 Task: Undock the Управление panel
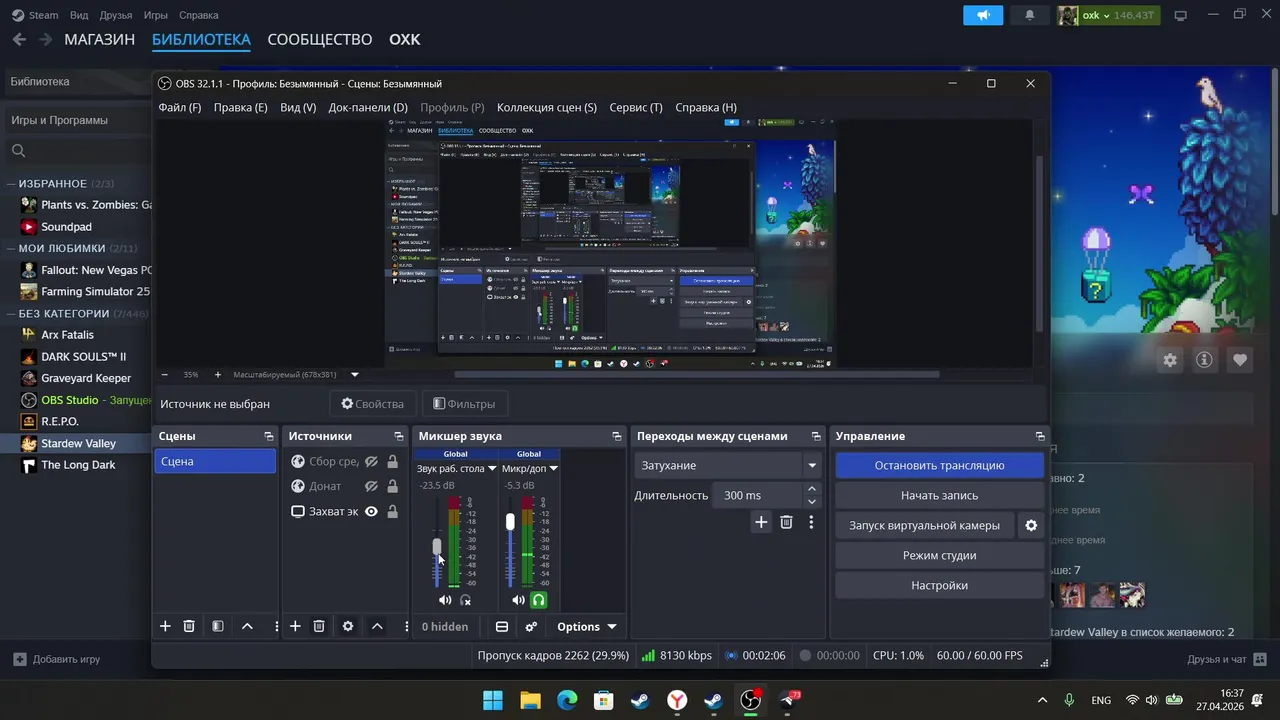click(x=1040, y=437)
